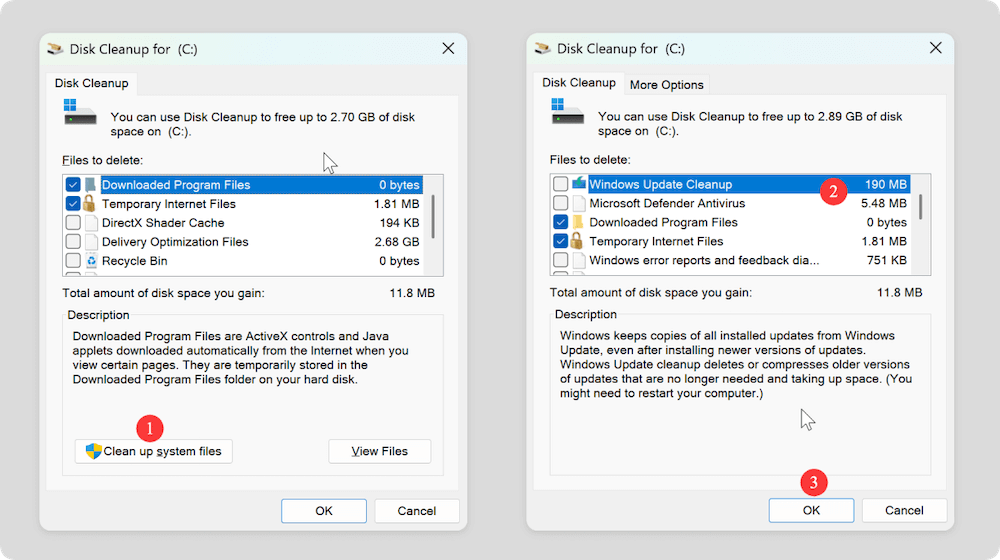Click the 751 KB size value
1000x560 pixels.
(x=886, y=260)
